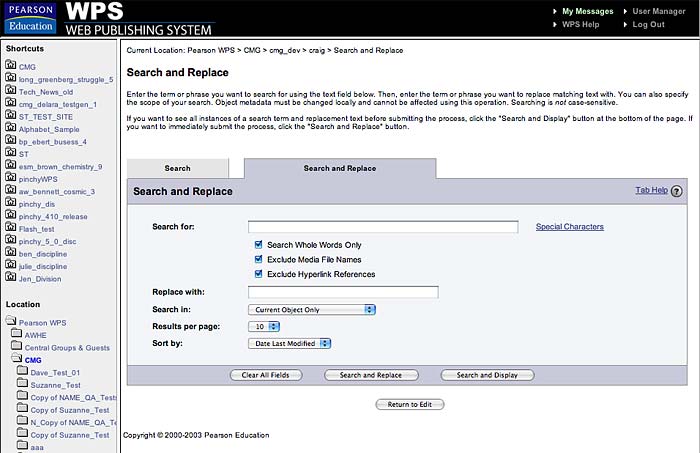
Task: Click the pinchyWPS shortcut icon
Action: (x=11, y=177)
